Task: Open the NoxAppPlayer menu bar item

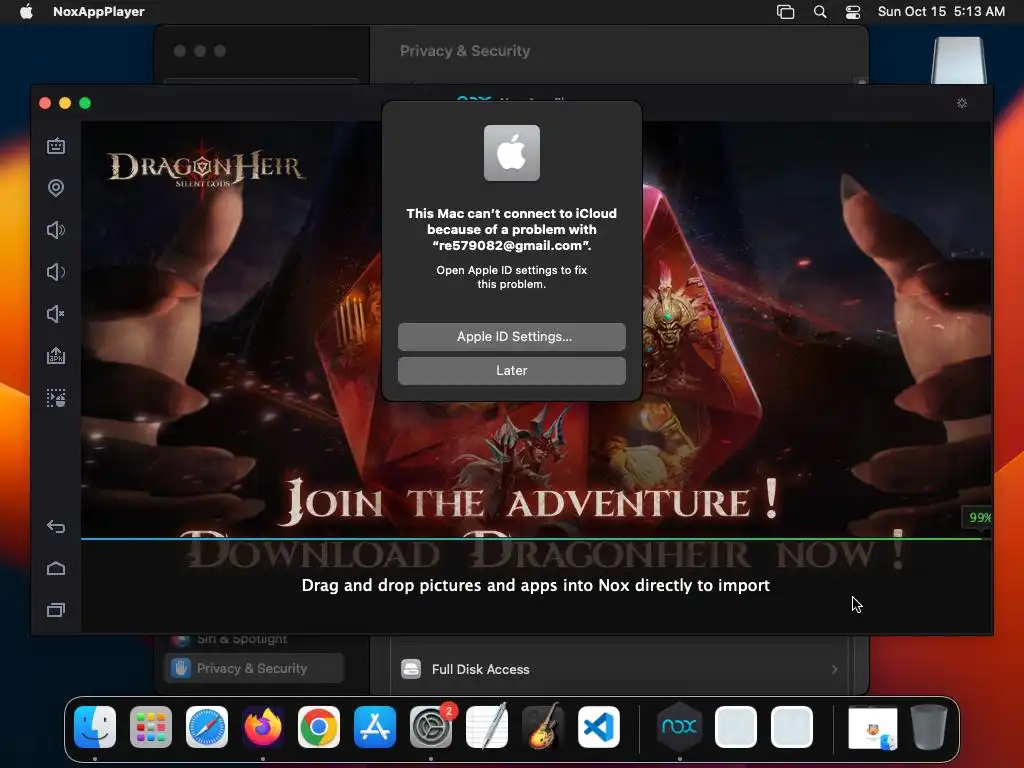Action: (x=99, y=11)
